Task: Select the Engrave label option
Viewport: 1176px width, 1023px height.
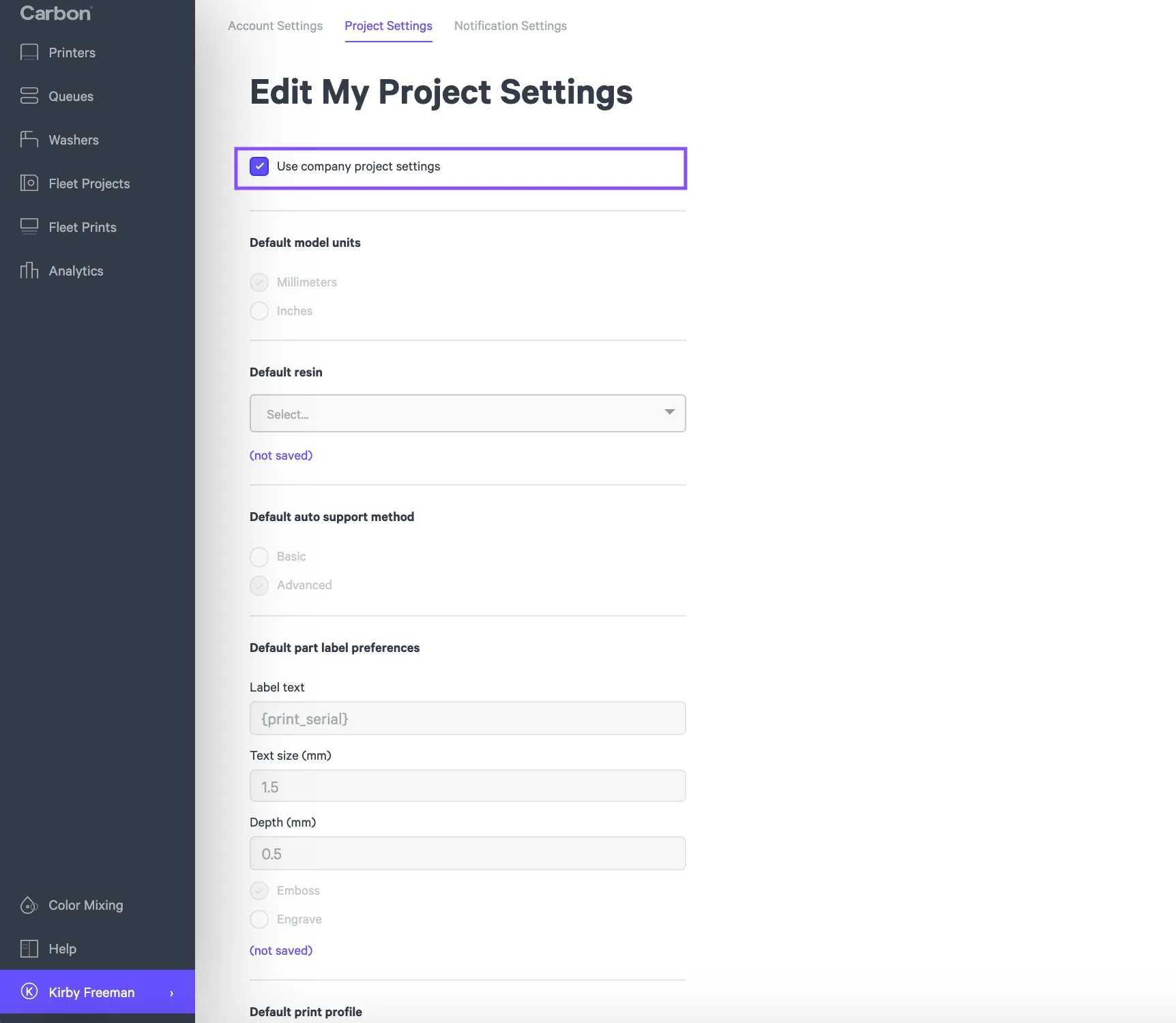Action: pyautogui.click(x=259, y=919)
